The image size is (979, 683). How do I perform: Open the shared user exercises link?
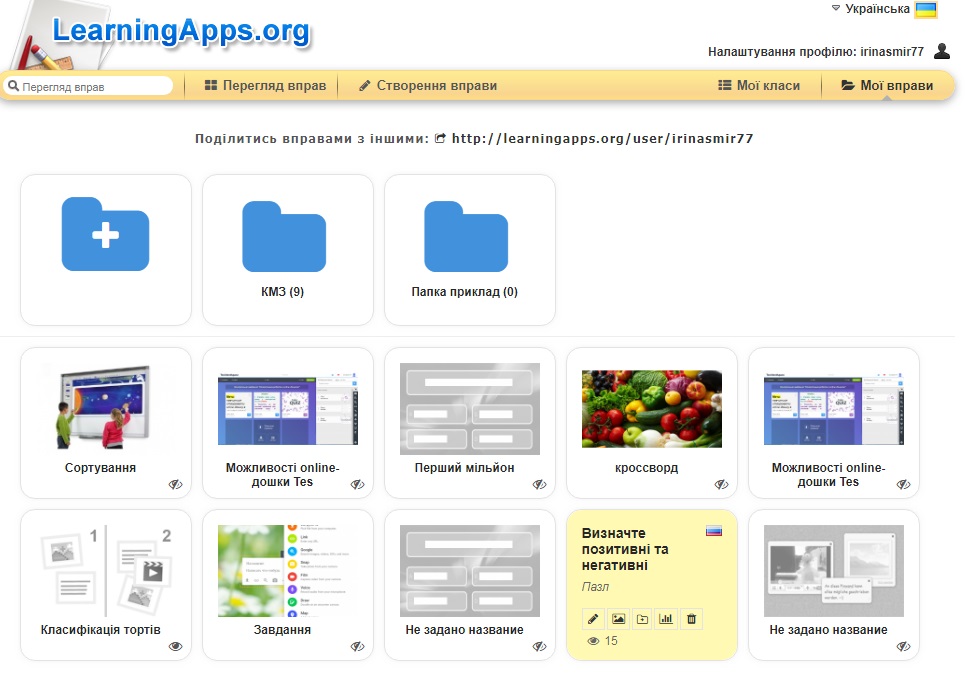pos(603,139)
